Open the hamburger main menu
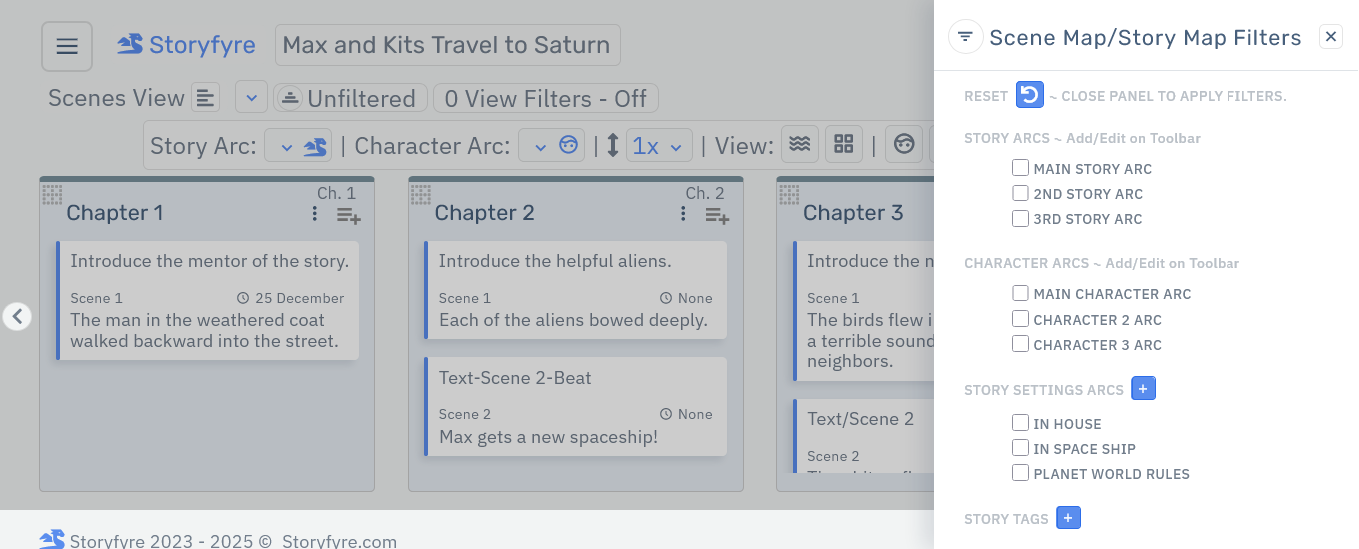The image size is (1359, 549). click(67, 46)
